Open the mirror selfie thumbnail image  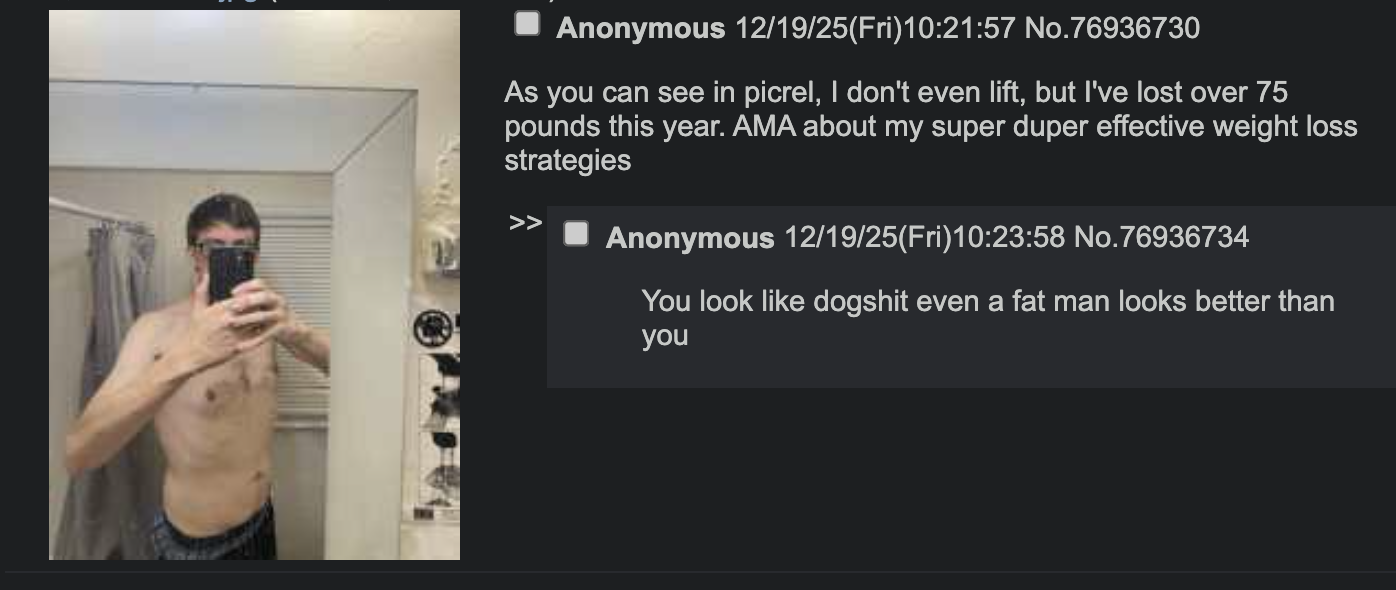[254, 285]
